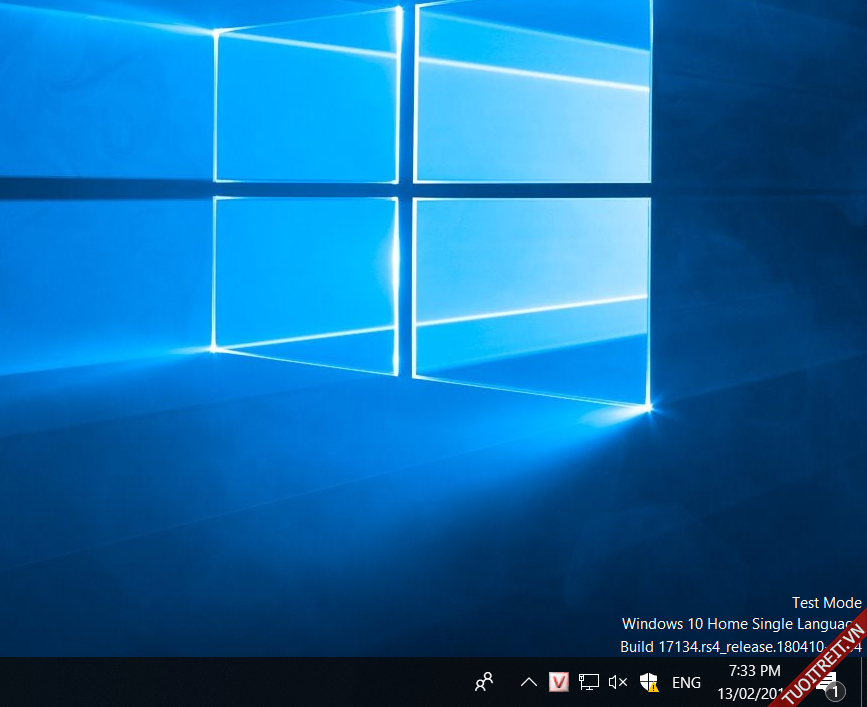Click the Test Mode watermark text
The image size is (867, 707).
coord(826,603)
